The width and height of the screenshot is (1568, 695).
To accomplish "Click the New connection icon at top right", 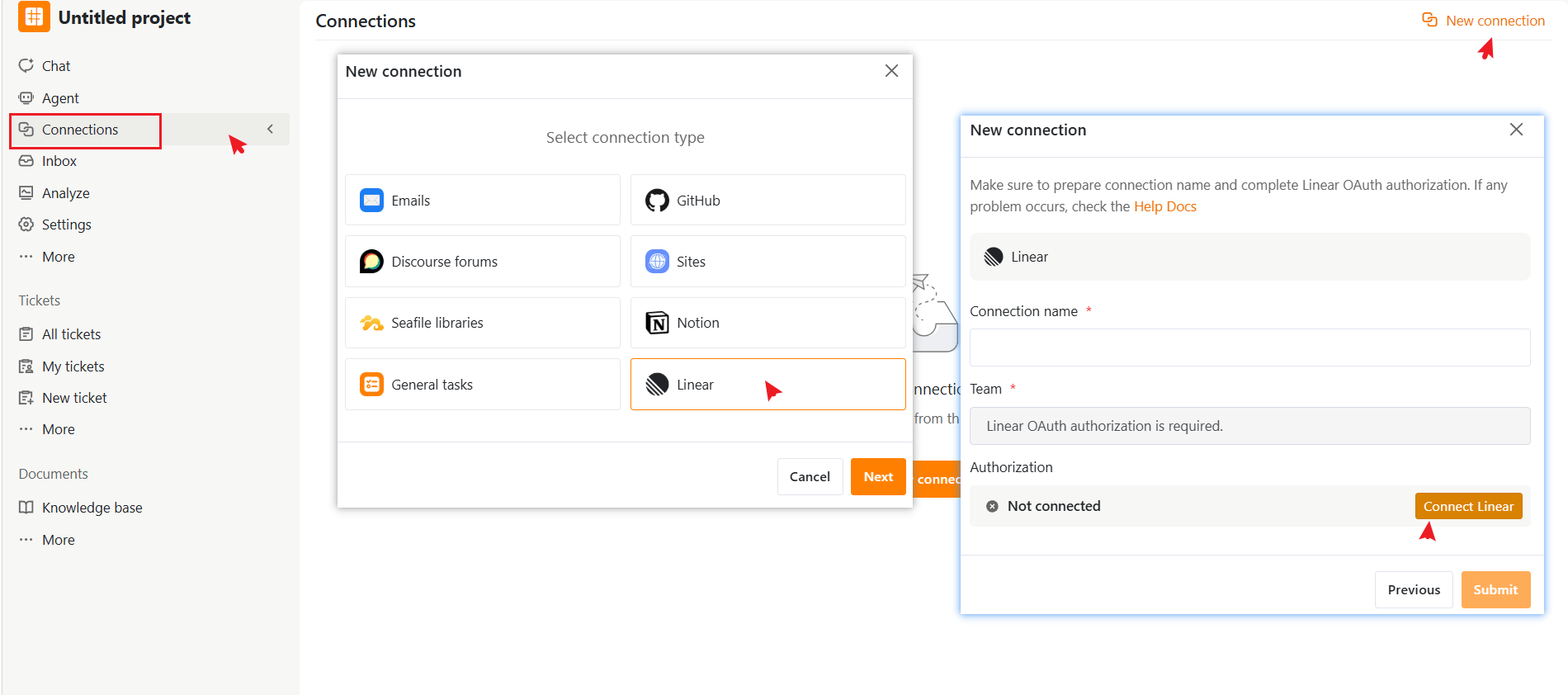I will click(x=1429, y=20).
